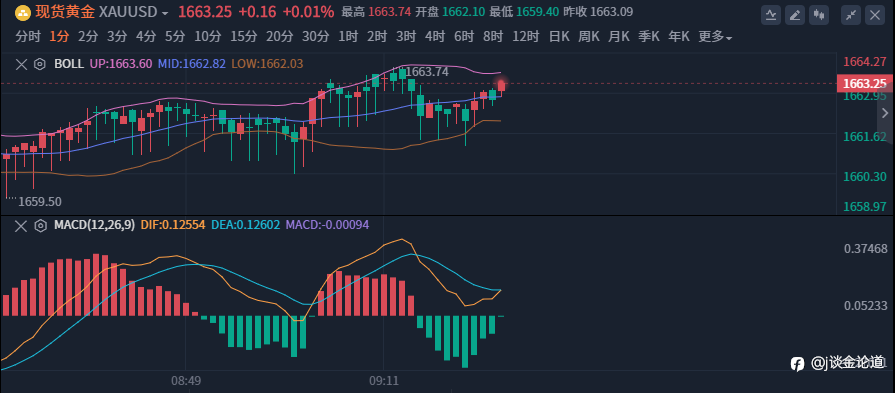
Task: Select the 2分 timeframe tab
Action: coord(88,37)
